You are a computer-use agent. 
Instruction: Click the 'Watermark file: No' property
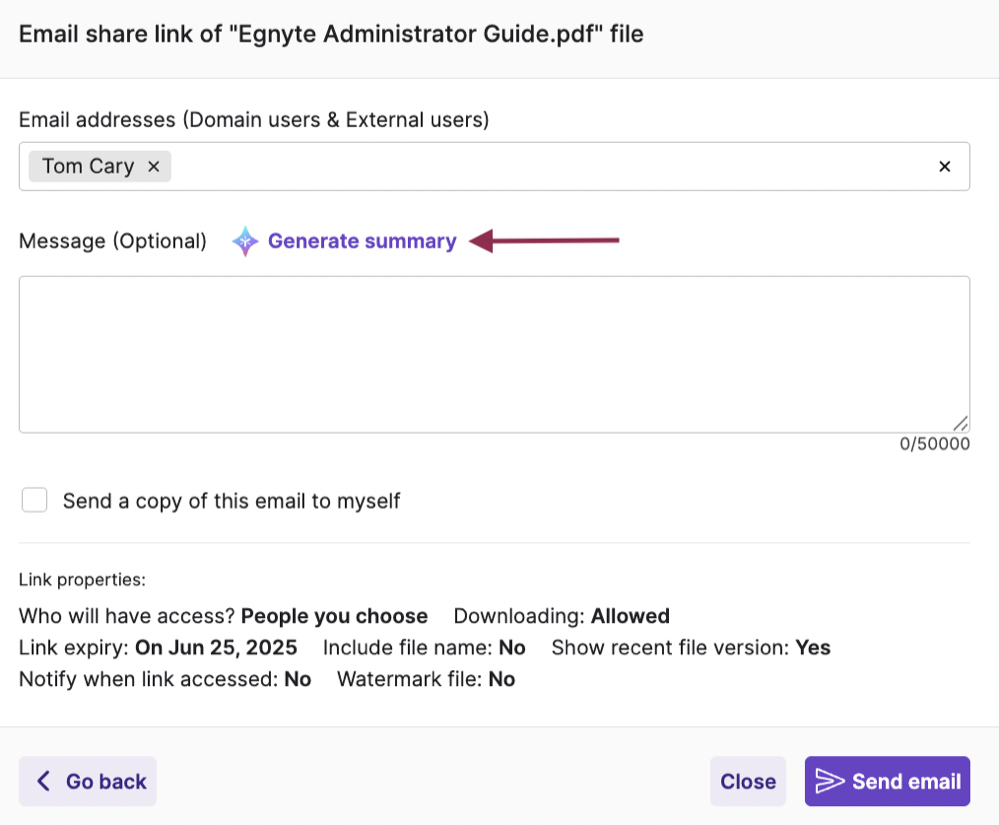(x=426, y=680)
